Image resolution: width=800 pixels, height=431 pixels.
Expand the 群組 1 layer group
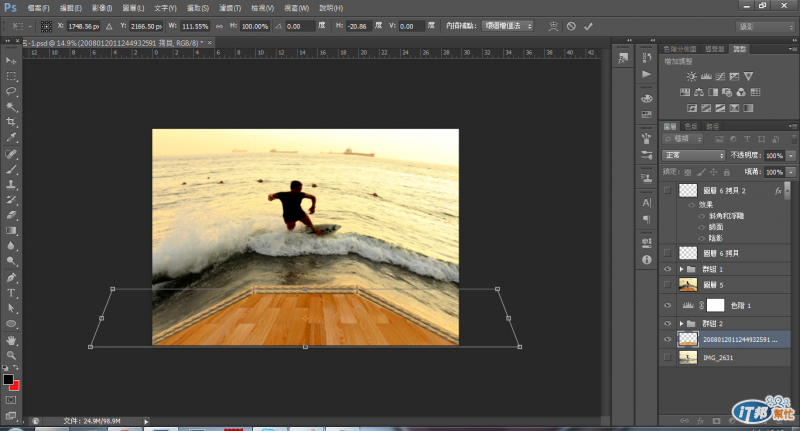(x=682, y=270)
